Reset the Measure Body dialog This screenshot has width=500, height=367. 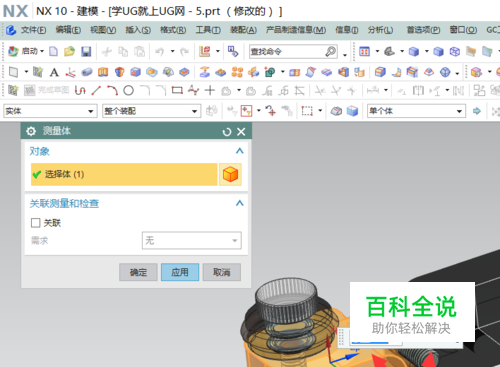[x=227, y=132]
